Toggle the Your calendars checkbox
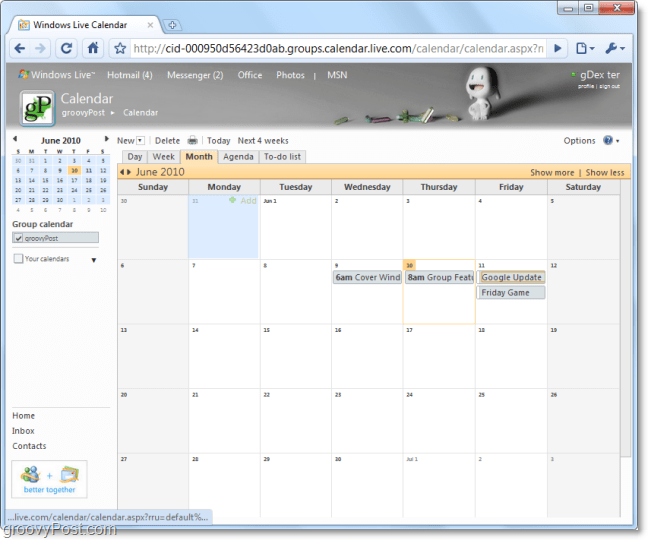This screenshot has width=648, height=540. [18, 259]
